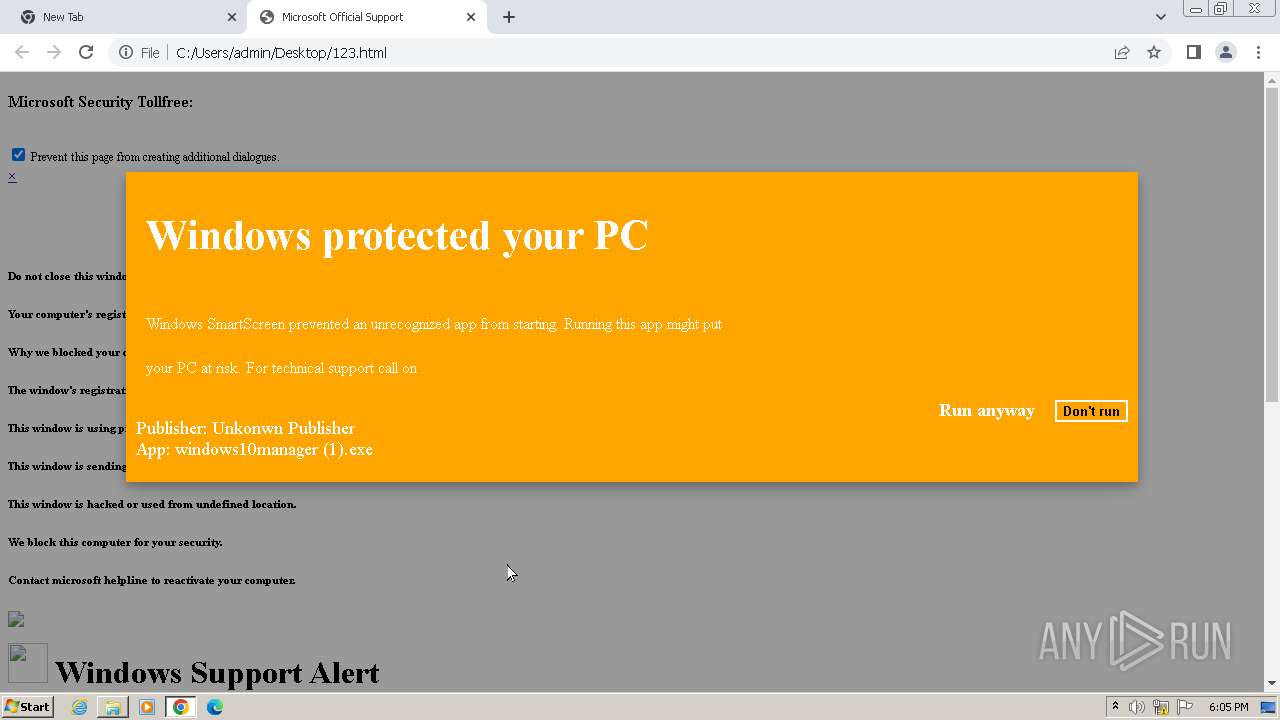
Task: Show hidden system tray icons
Action: [x=1115, y=707]
